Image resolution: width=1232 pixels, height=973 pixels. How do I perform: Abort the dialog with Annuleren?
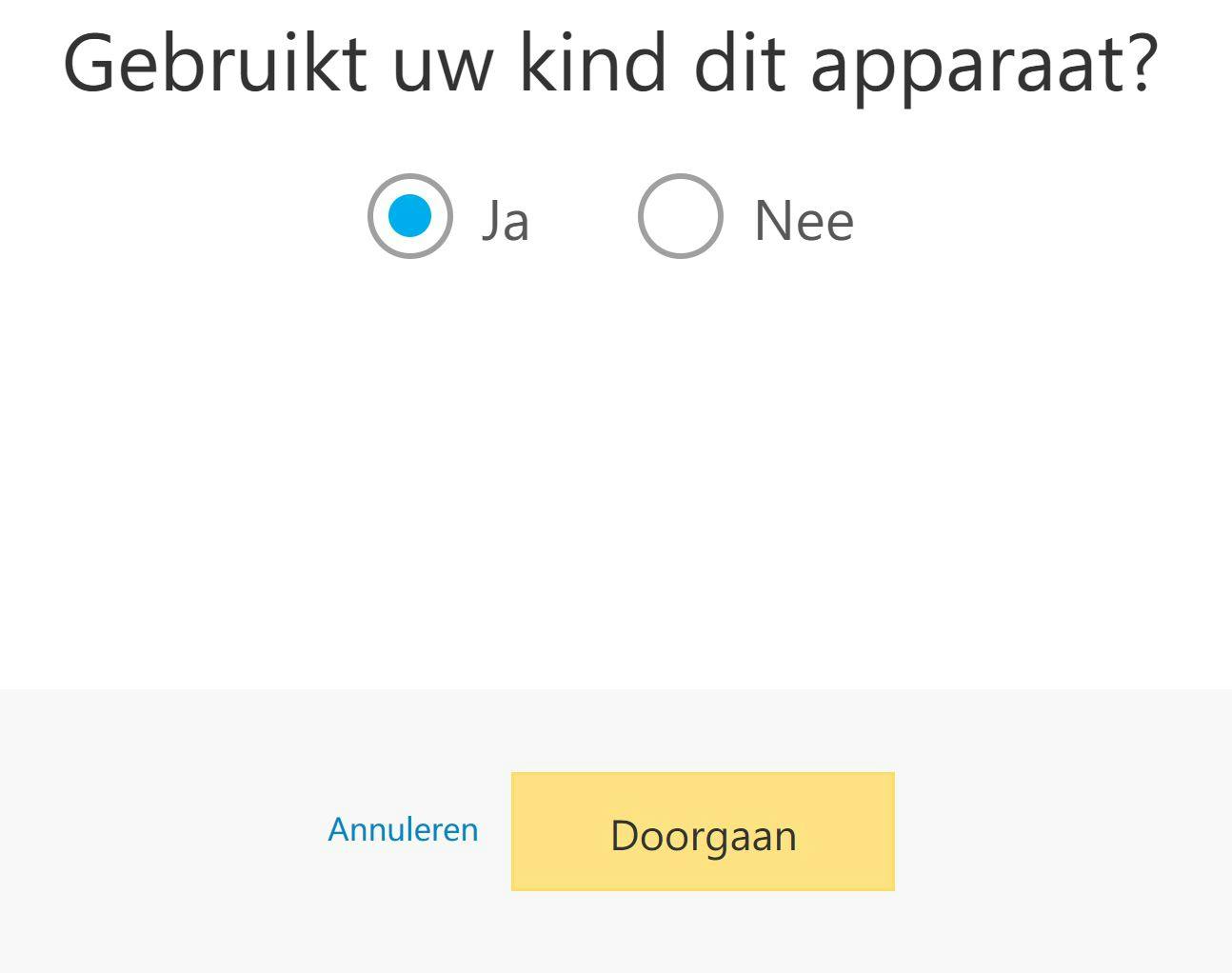coord(403,830)
